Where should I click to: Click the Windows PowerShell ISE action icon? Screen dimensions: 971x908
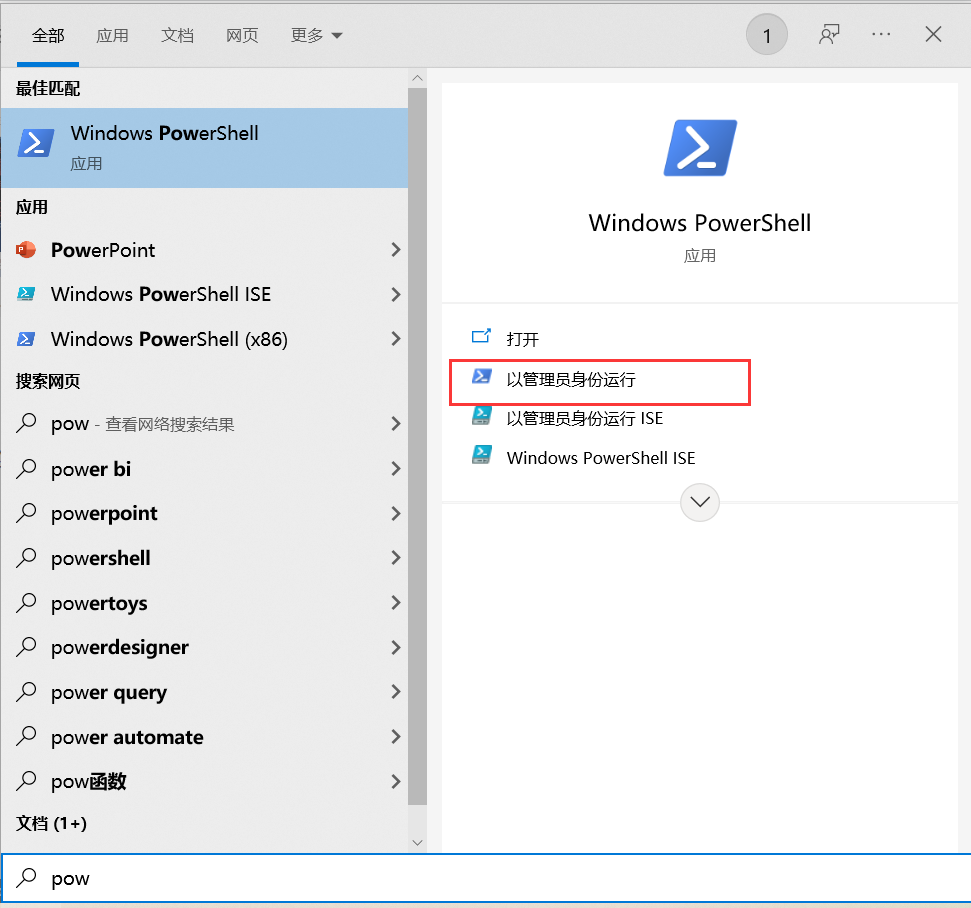click(481, 455)
